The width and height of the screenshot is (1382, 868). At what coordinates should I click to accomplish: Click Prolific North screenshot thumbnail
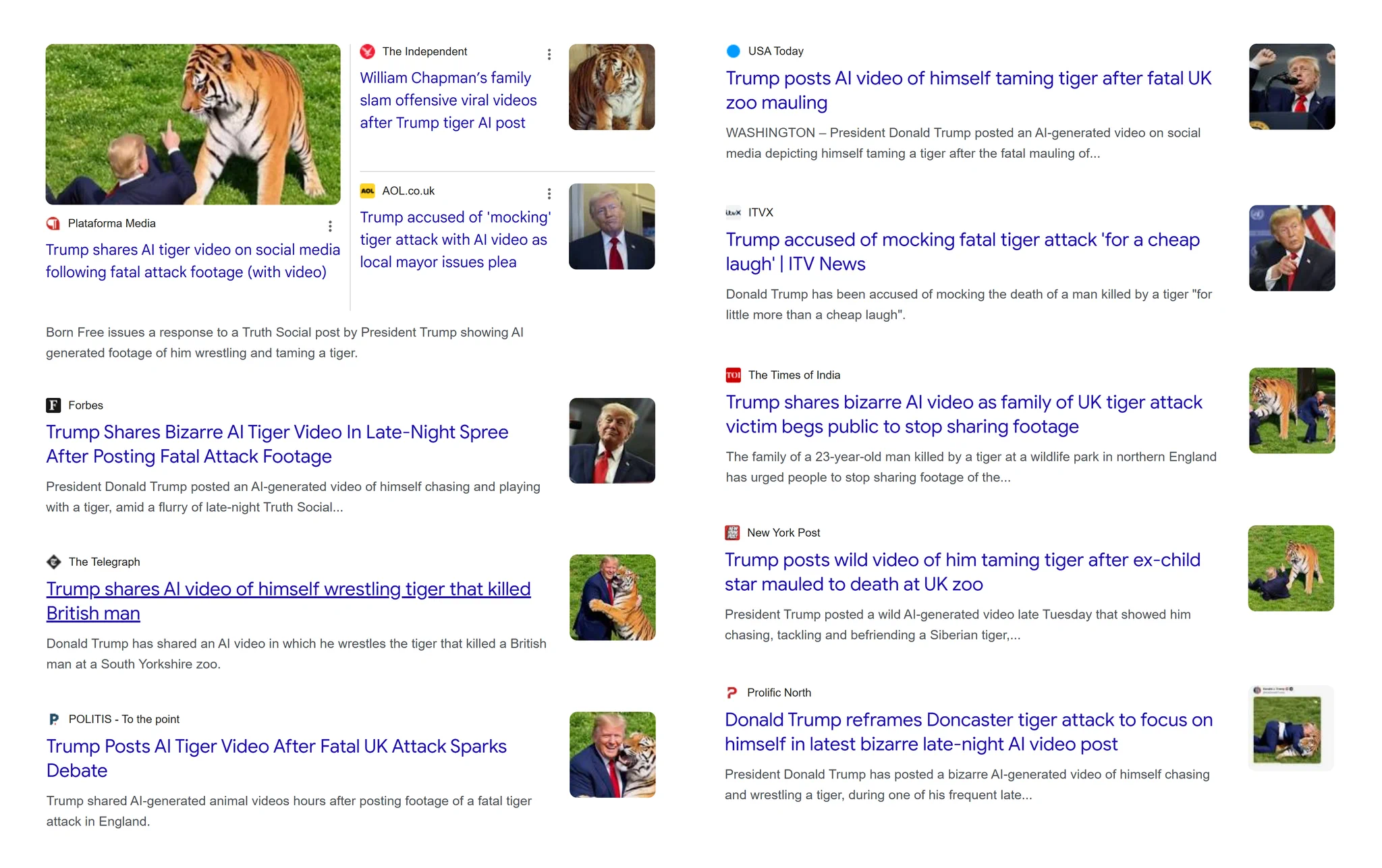coord(1291,728)
